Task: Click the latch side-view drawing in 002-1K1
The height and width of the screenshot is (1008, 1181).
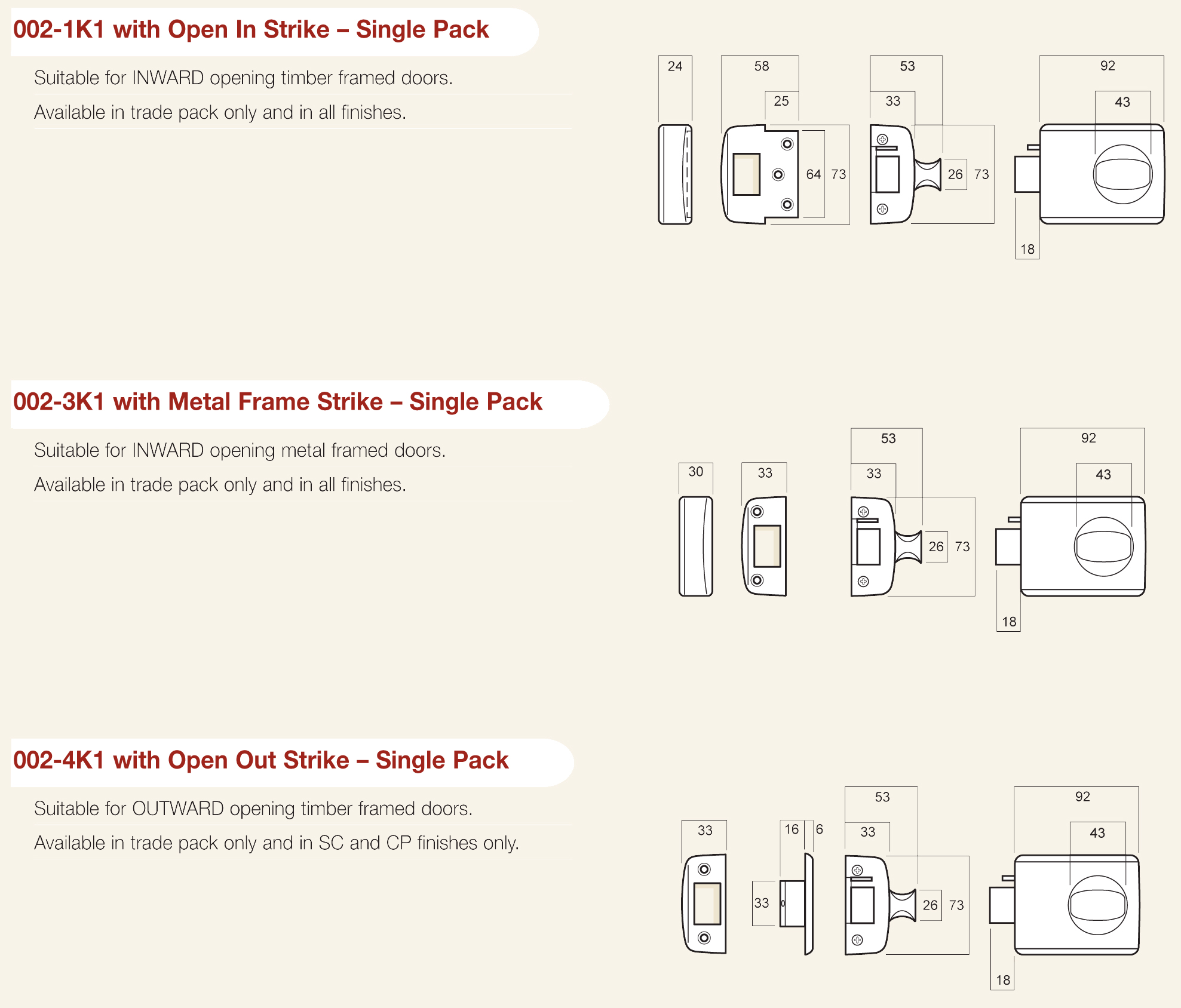Action: [x=906, y=174]
